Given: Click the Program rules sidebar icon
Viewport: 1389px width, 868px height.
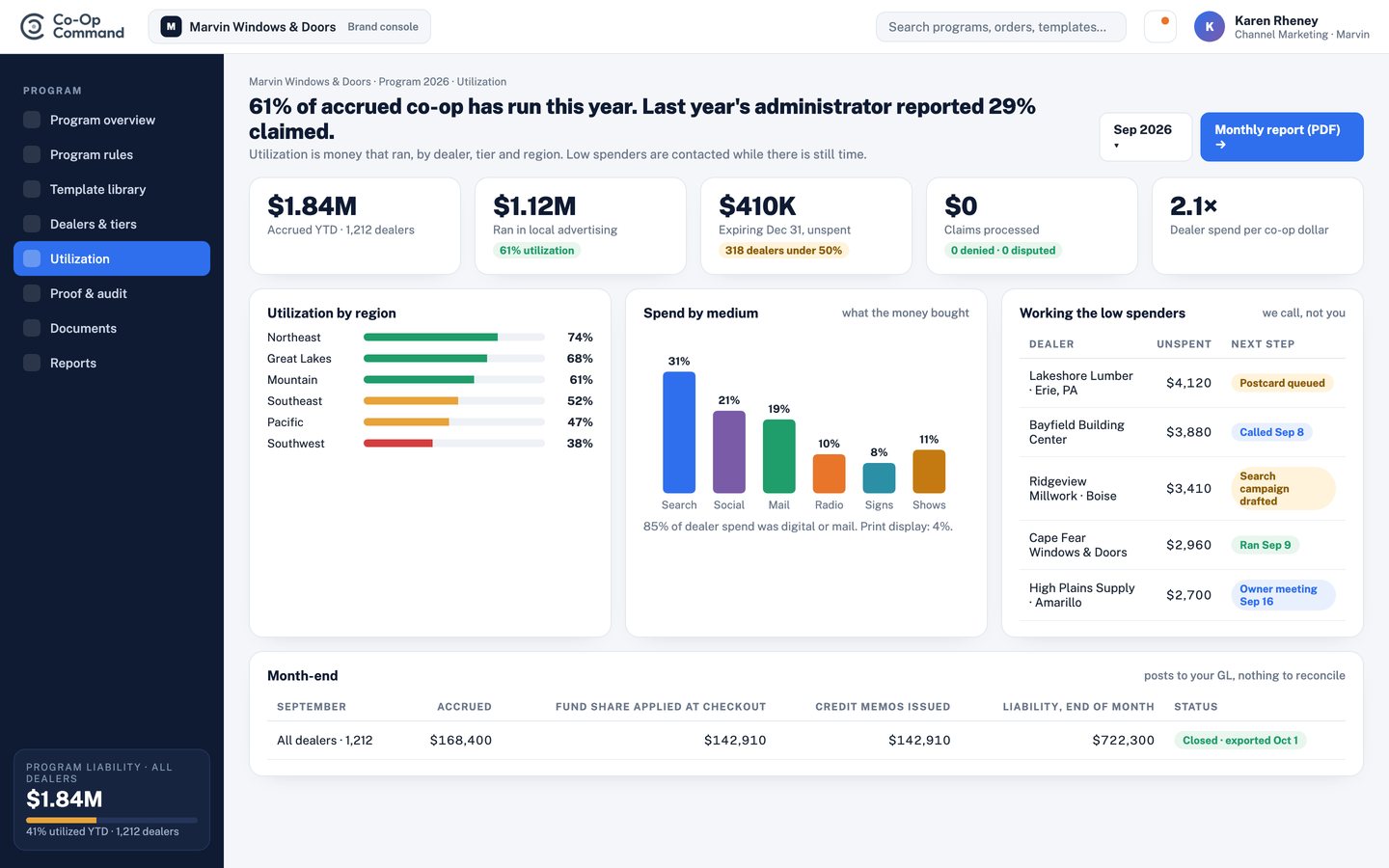Looking at the screenshot, I should (32, 154).
